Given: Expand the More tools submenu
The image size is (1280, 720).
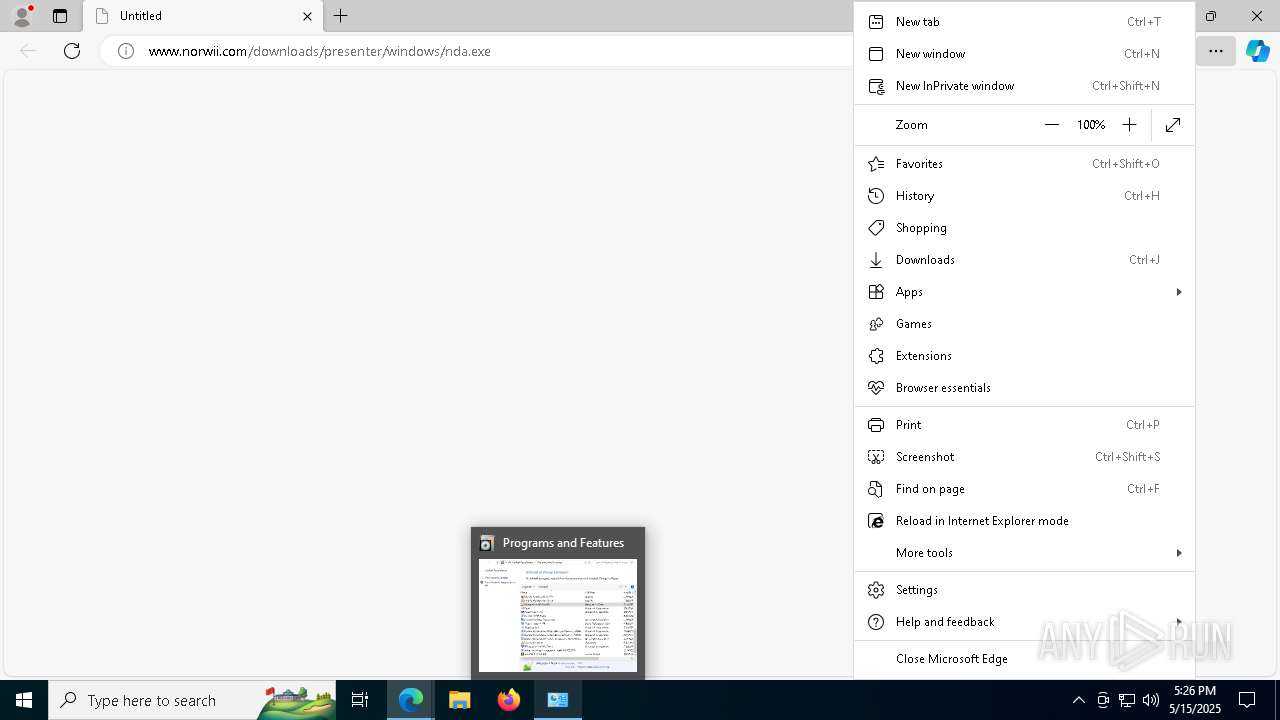Looking at the screenshot, I should [1024, 553].
